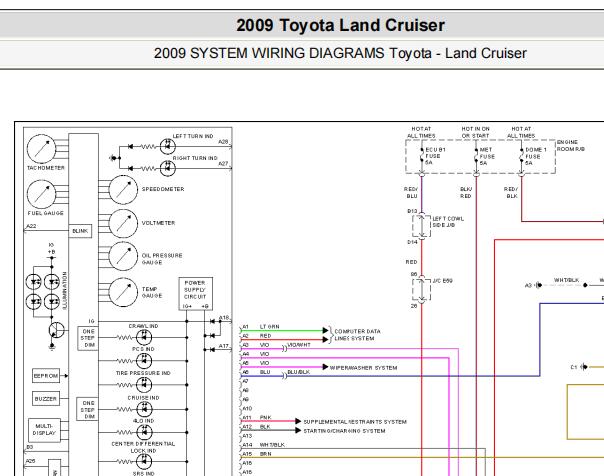Click the 'HOT IN ON OR START' label
Viewport: 604px width, 476px height.
click(475, 132)
